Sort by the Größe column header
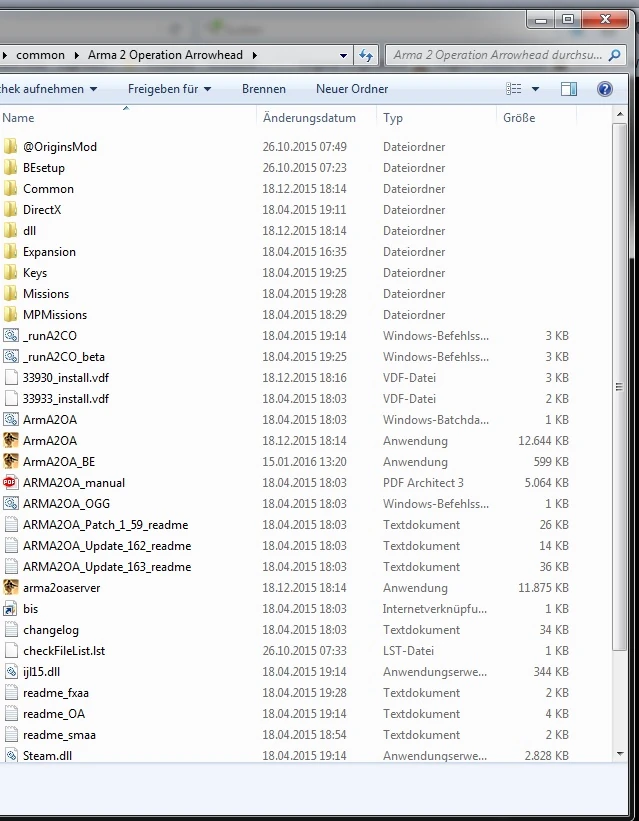The image size is (639, 821). click(x=536, y=118)
